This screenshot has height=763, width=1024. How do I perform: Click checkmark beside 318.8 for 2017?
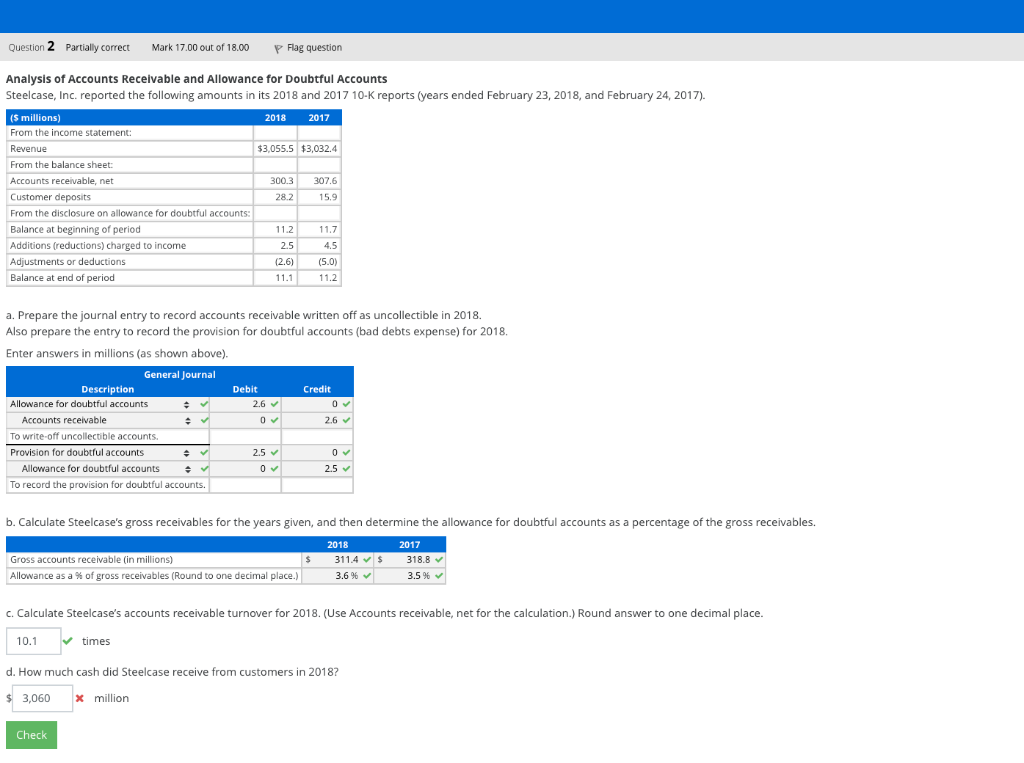[439, 559]
